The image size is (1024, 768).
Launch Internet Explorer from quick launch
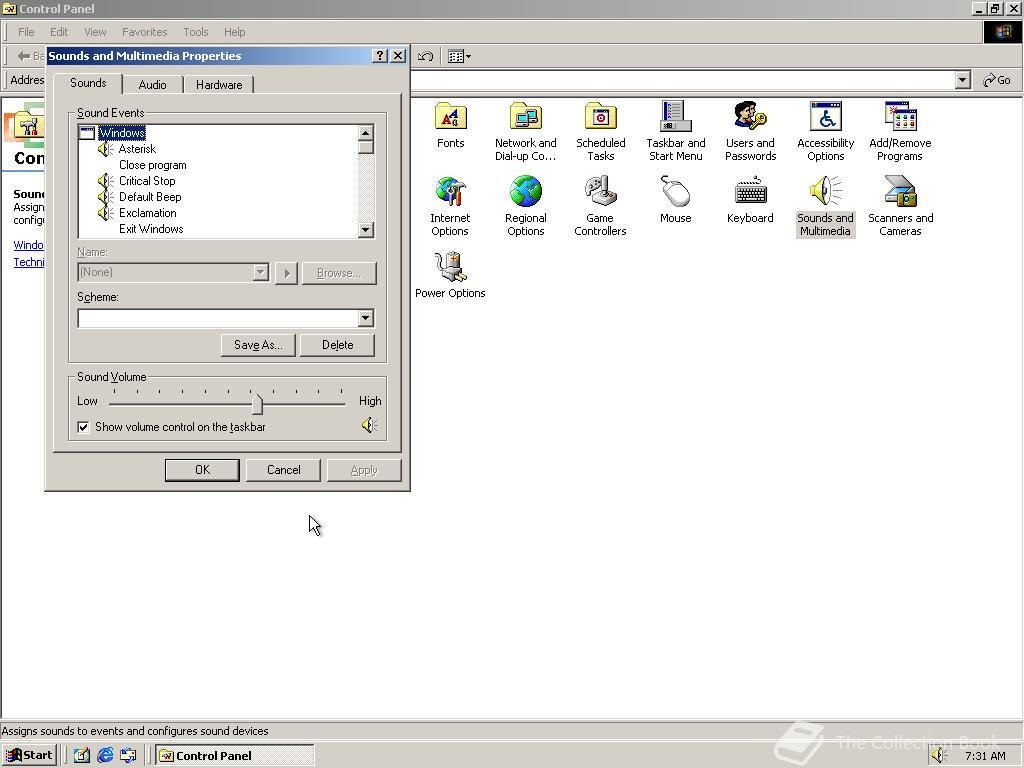coord(104,755)
